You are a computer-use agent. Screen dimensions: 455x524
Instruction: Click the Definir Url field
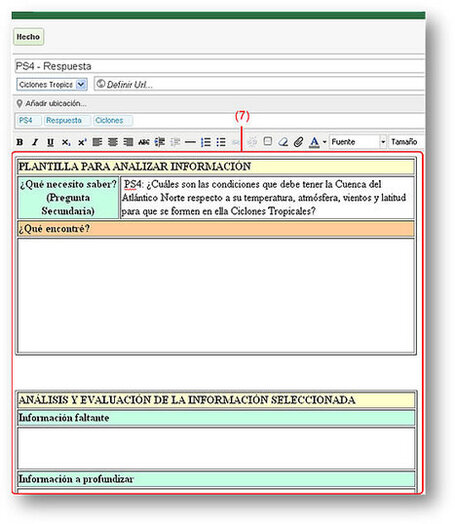pos(260,85)
